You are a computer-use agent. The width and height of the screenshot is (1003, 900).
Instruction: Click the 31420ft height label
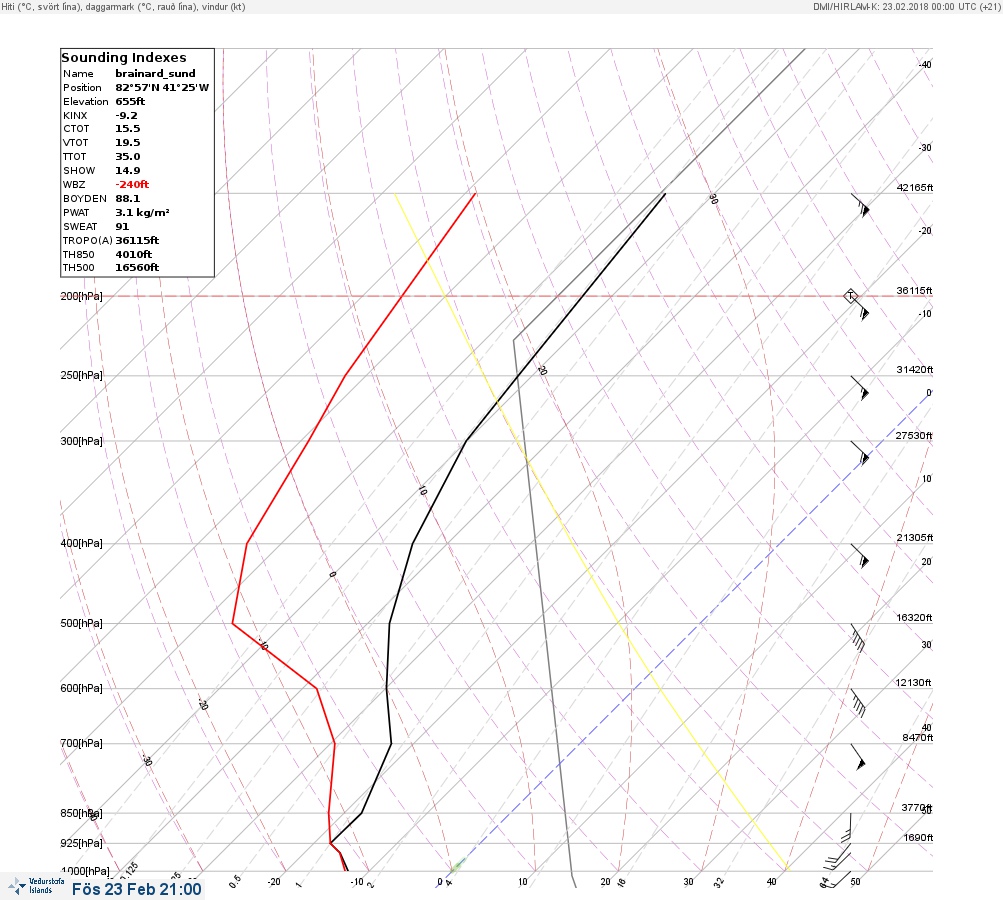pos(915,370)
